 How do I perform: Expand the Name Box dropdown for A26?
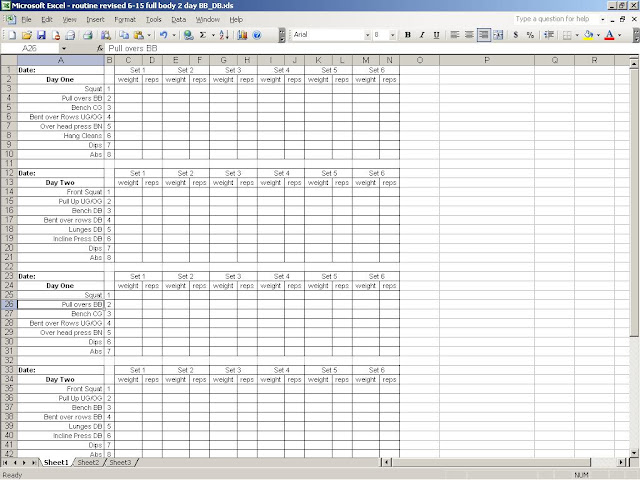[x=64, y=49]
